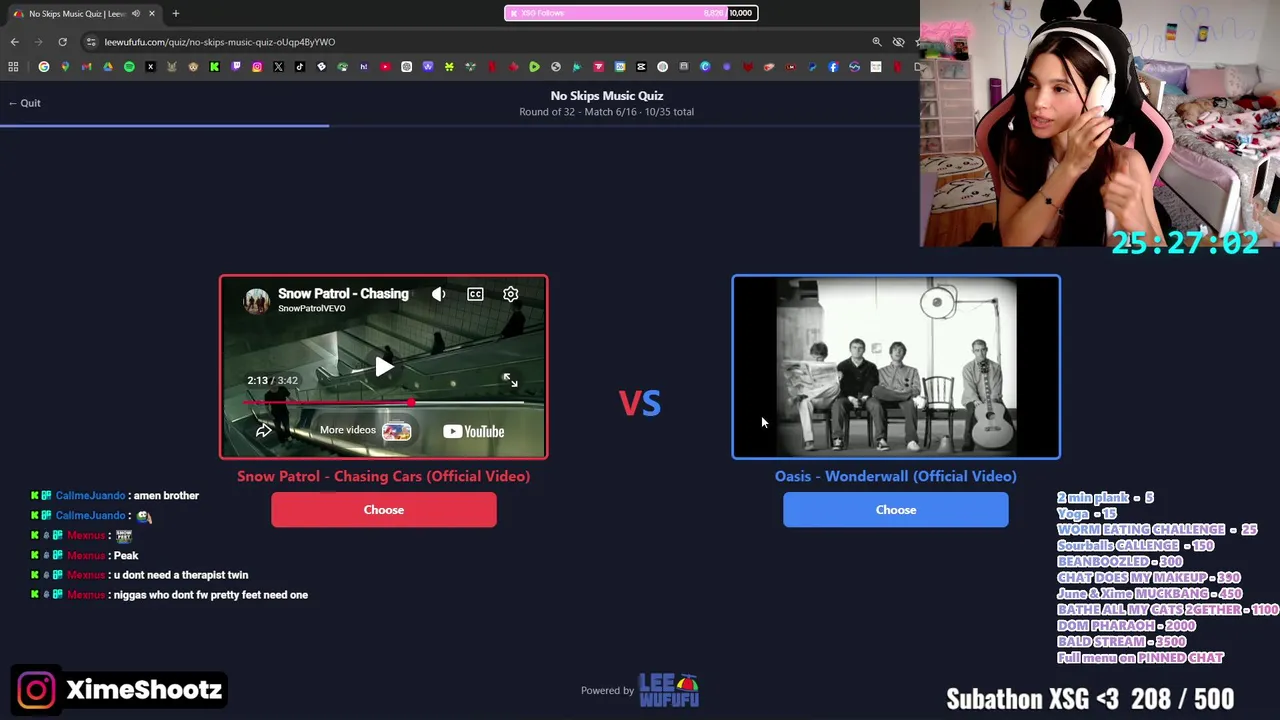Screen dimensions: 1280x720
Task: Go back to previous page
Action: (14, 42)
